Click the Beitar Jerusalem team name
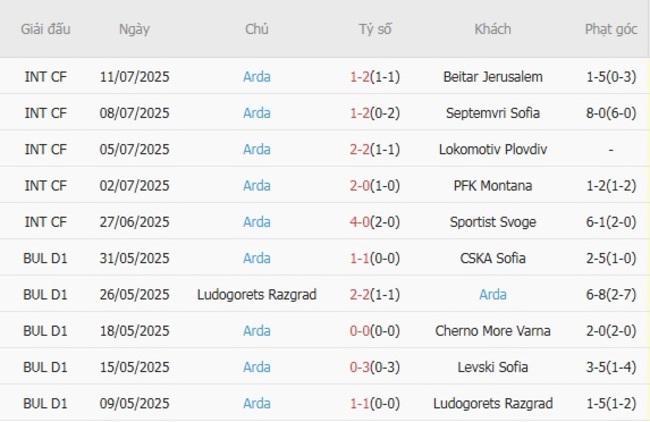Viewport: 650px width, 422px height. (492, 76)
